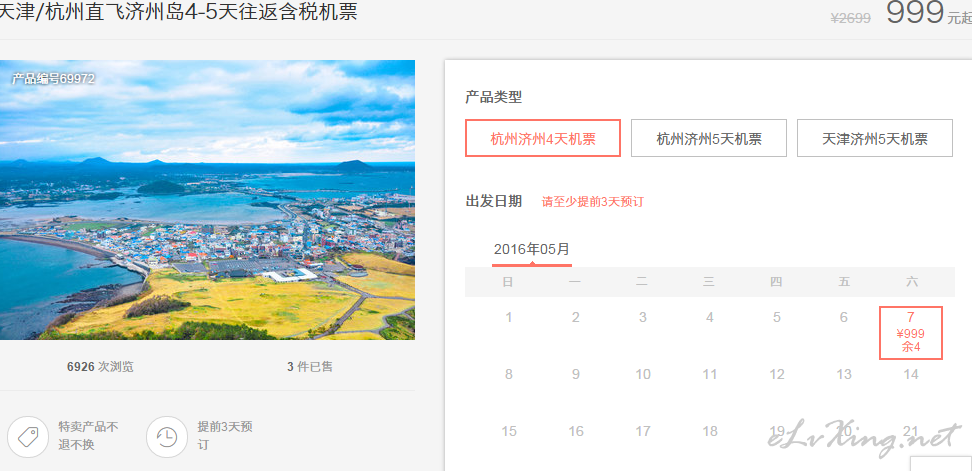Open the Jeju Island product photo
The image size is (972, 471).
(207, 200)
